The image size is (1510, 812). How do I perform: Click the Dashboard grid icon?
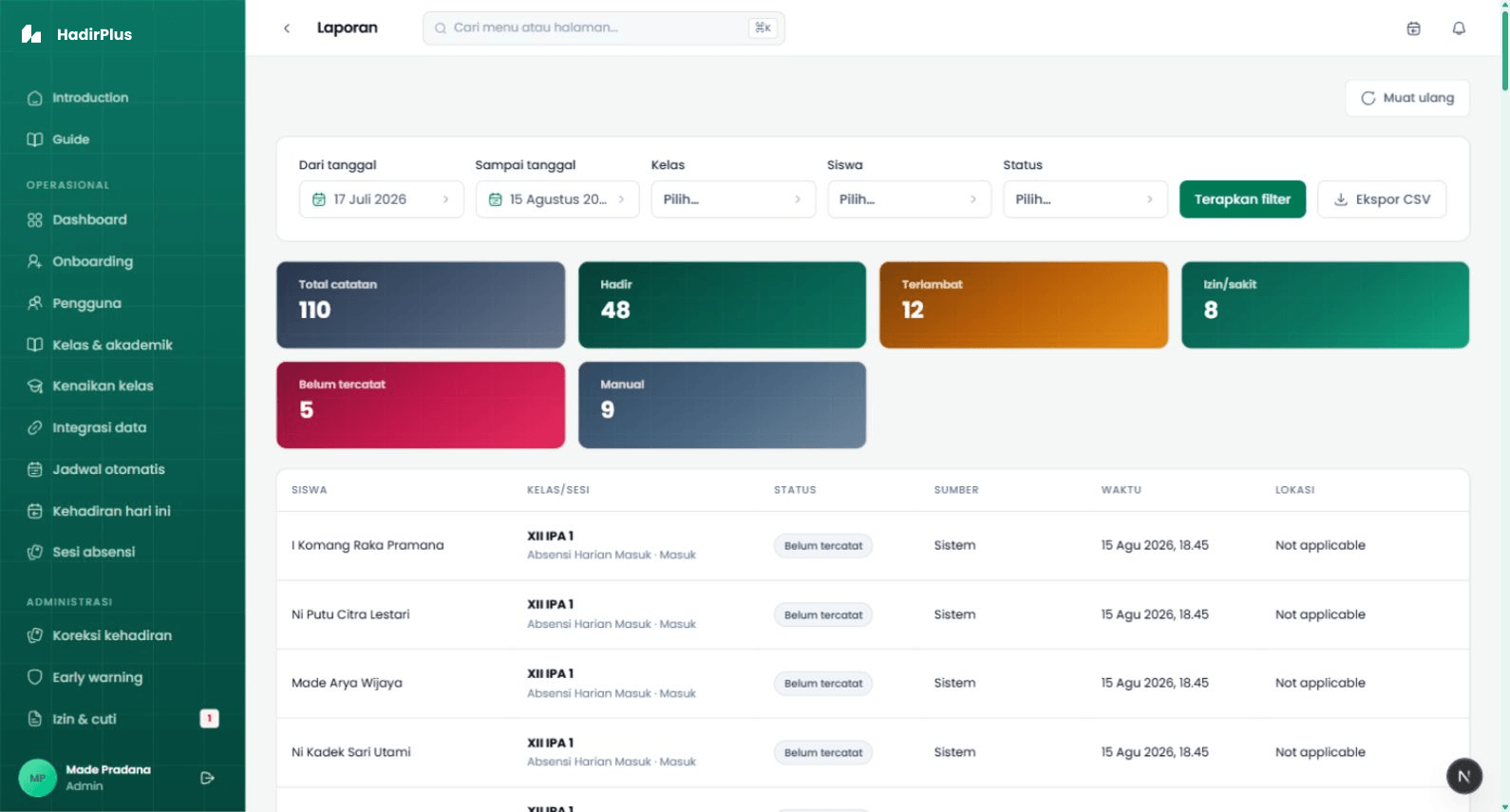(x=35, y=220)
